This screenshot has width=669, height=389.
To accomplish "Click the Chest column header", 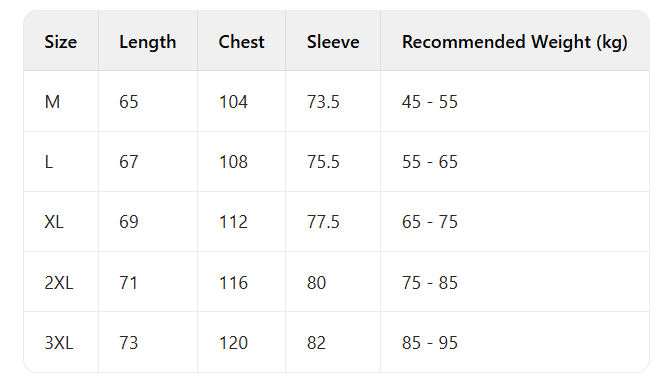I will pyautogui.click(x=241, y=42).
